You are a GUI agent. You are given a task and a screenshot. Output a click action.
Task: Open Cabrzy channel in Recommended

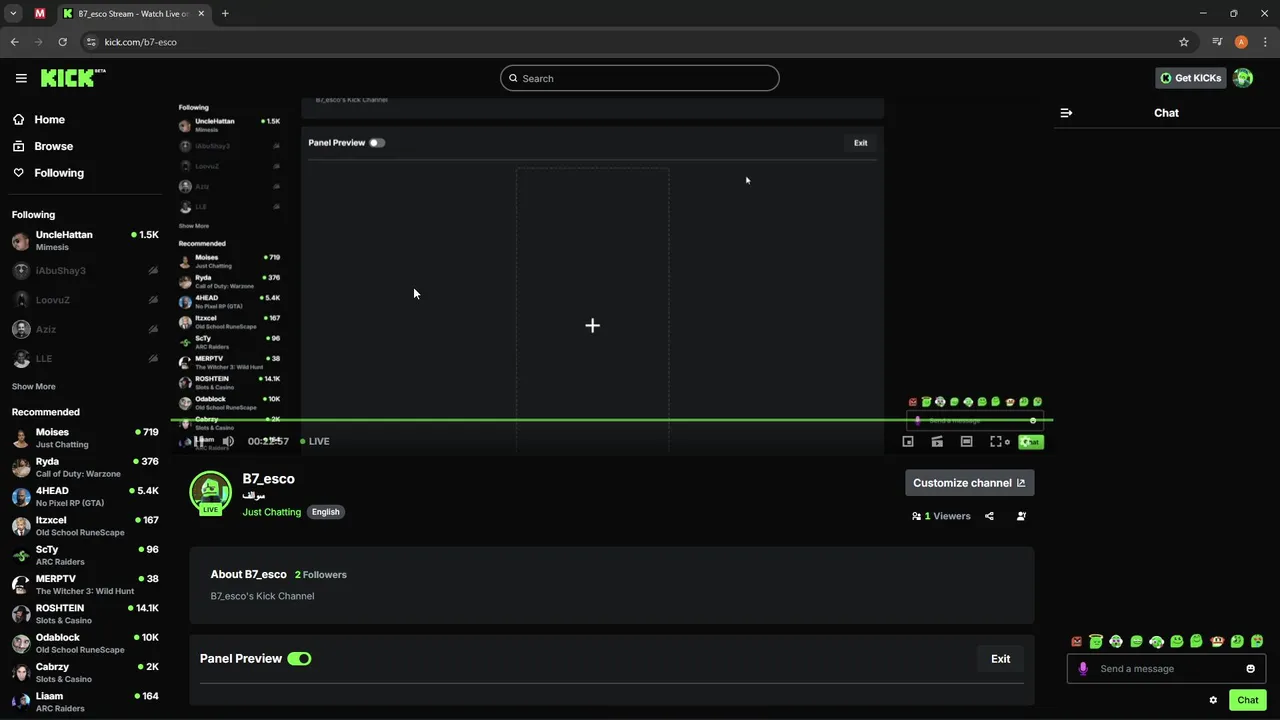pyautogui.click(x=85, y=672)
